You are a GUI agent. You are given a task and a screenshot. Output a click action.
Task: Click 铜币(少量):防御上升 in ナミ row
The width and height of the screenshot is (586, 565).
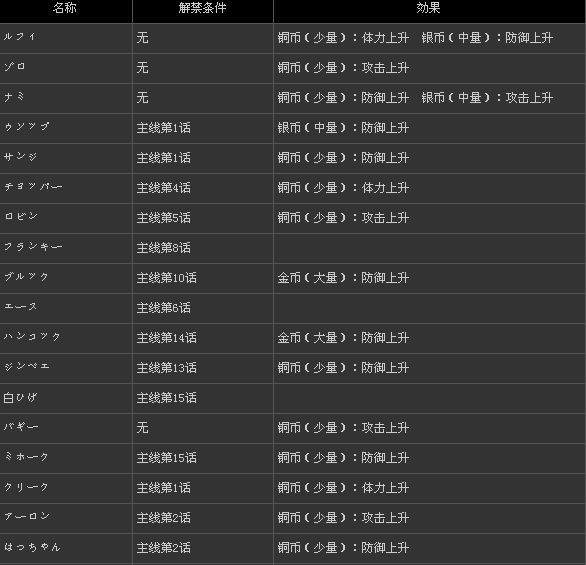tap(343, 98)
